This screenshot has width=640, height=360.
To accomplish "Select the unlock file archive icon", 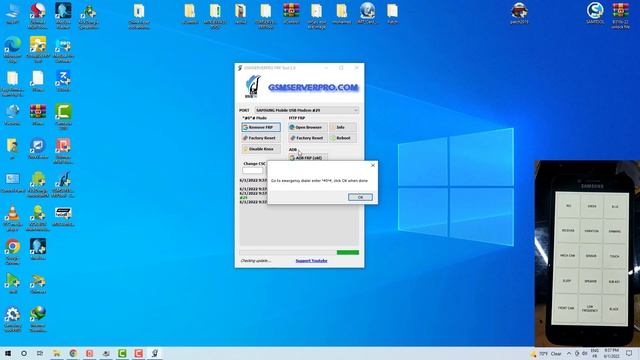I will click(x=620, y=16).
